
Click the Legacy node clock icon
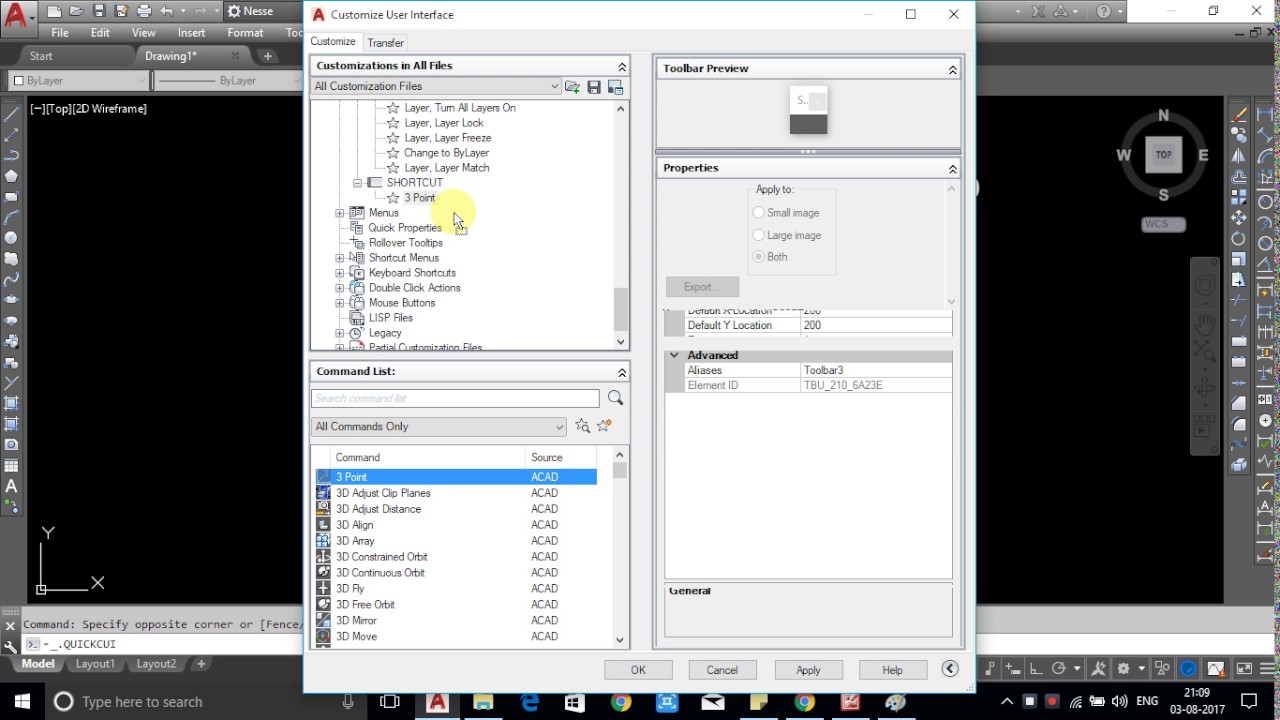[357, 333]
